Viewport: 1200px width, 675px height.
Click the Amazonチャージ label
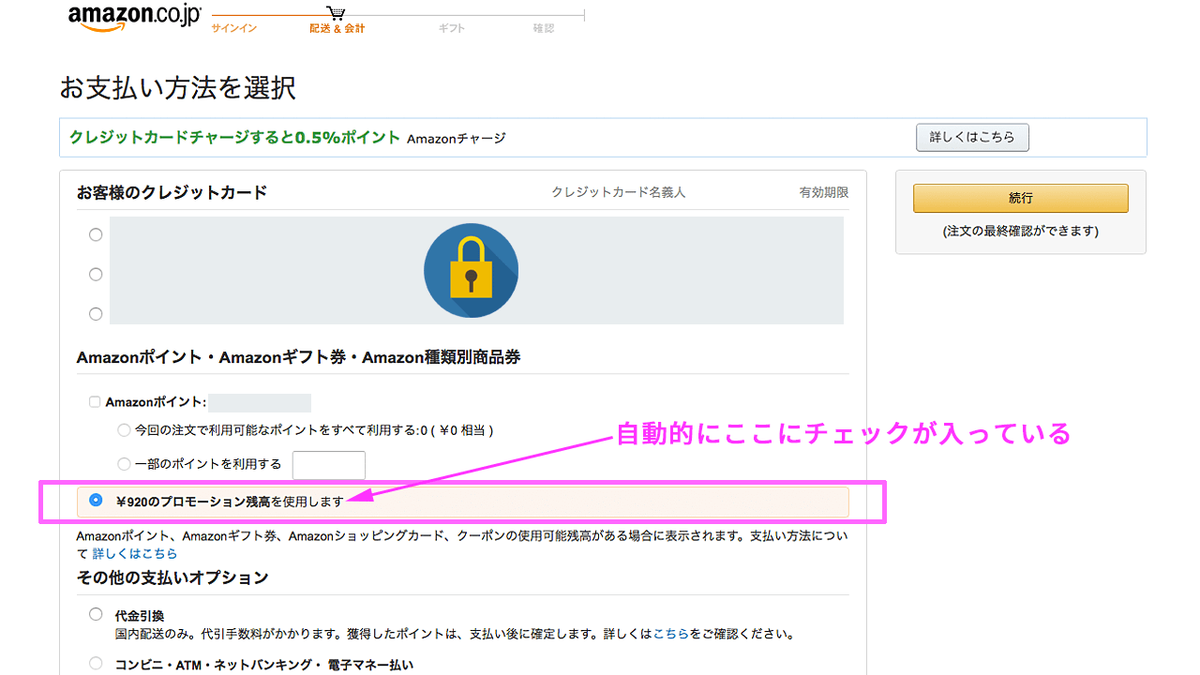click(456, 139)
